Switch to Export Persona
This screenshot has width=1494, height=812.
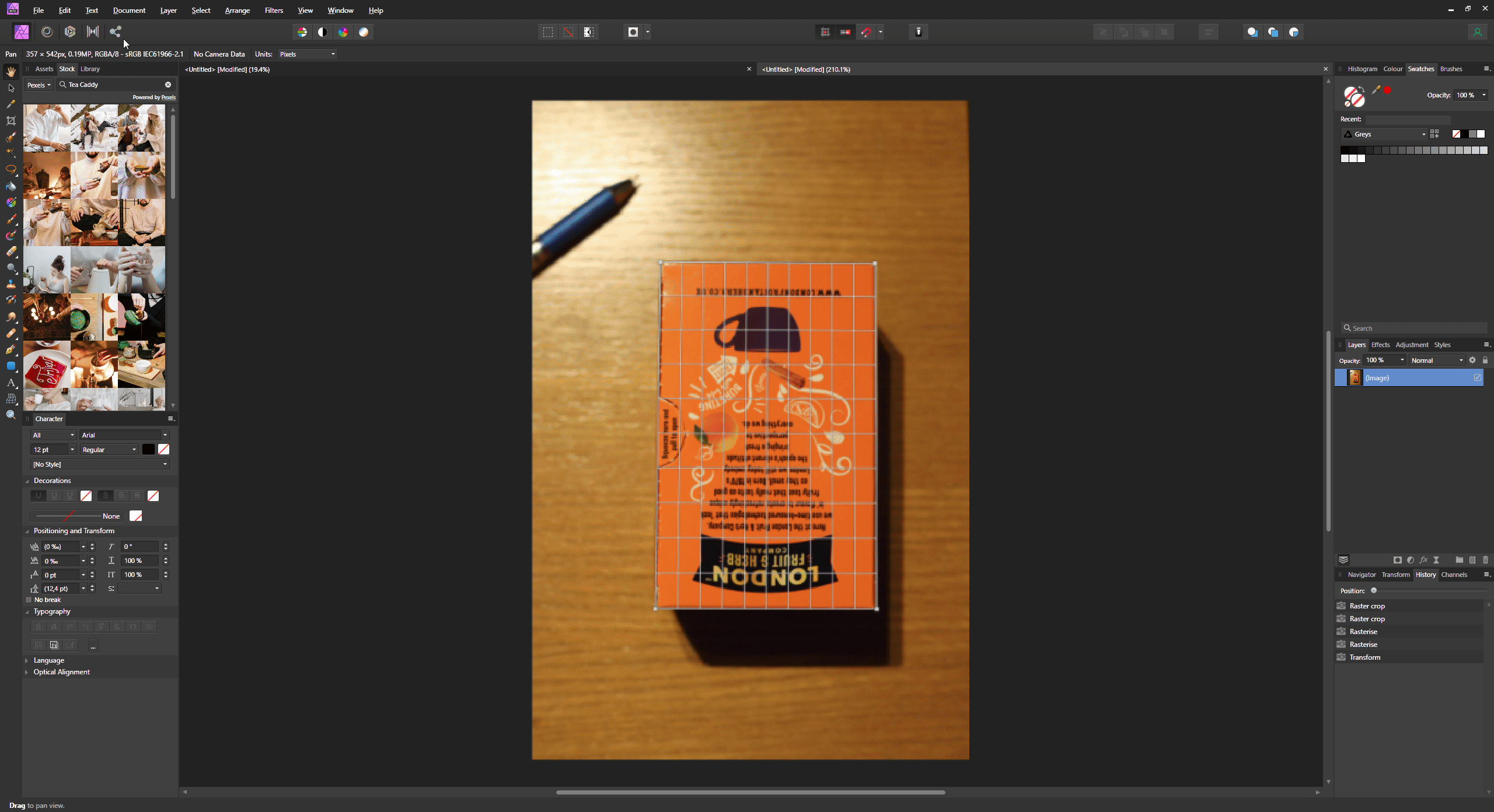pos(116,32)
